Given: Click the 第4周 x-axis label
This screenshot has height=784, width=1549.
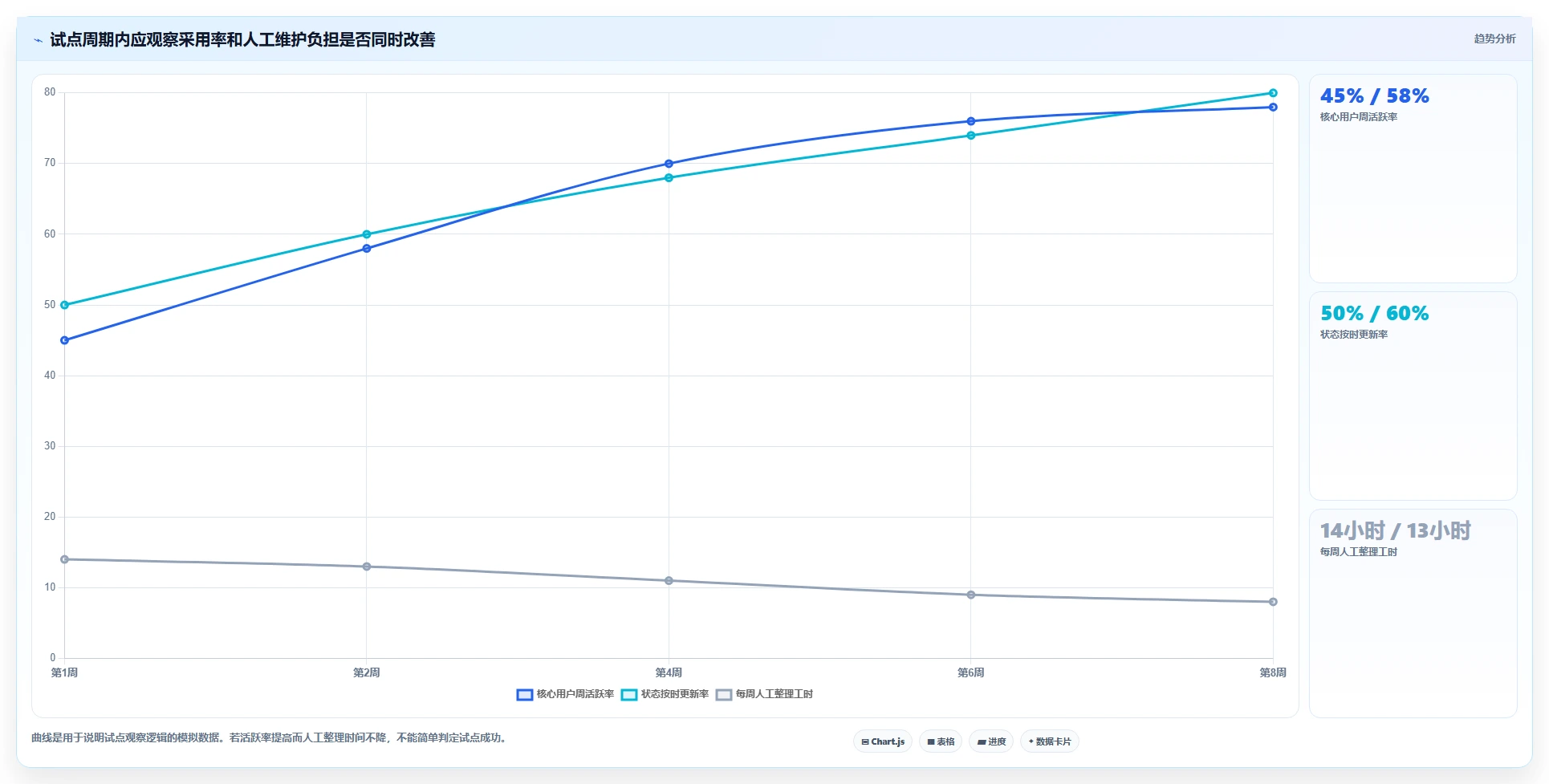Looking at the screenshot, I should point(669,672).
